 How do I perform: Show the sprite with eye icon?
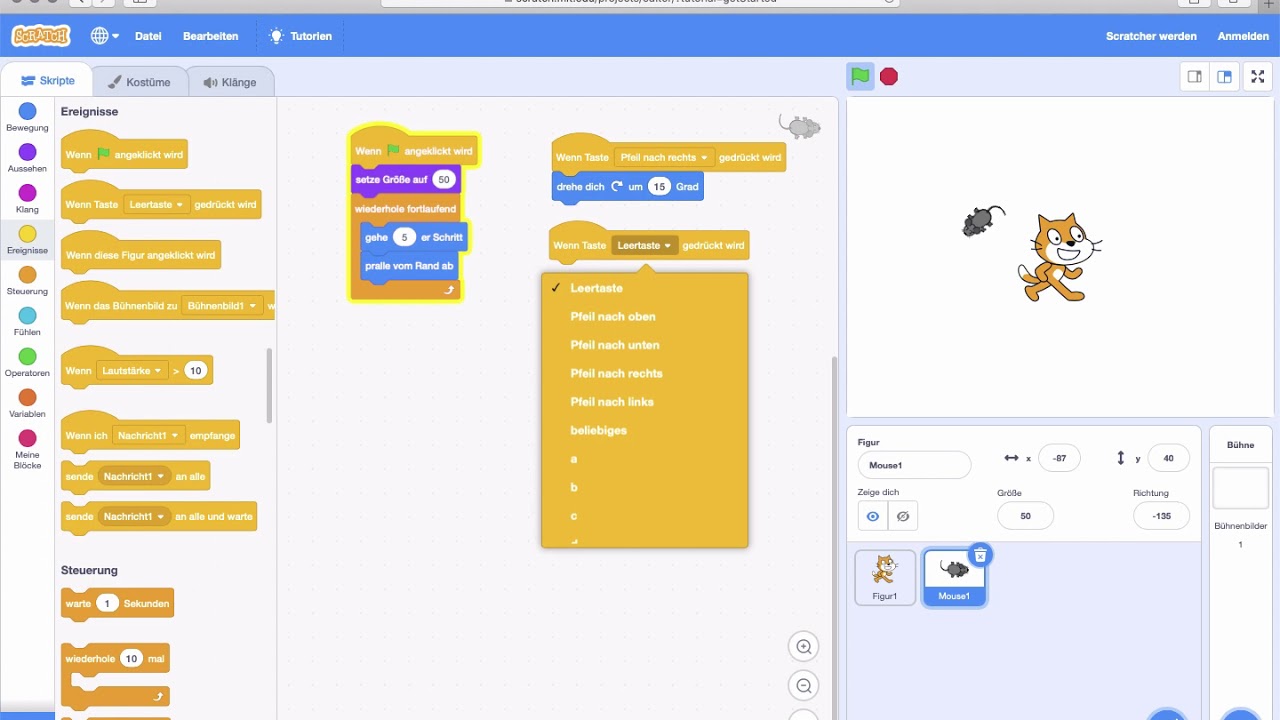click(872, 516)
